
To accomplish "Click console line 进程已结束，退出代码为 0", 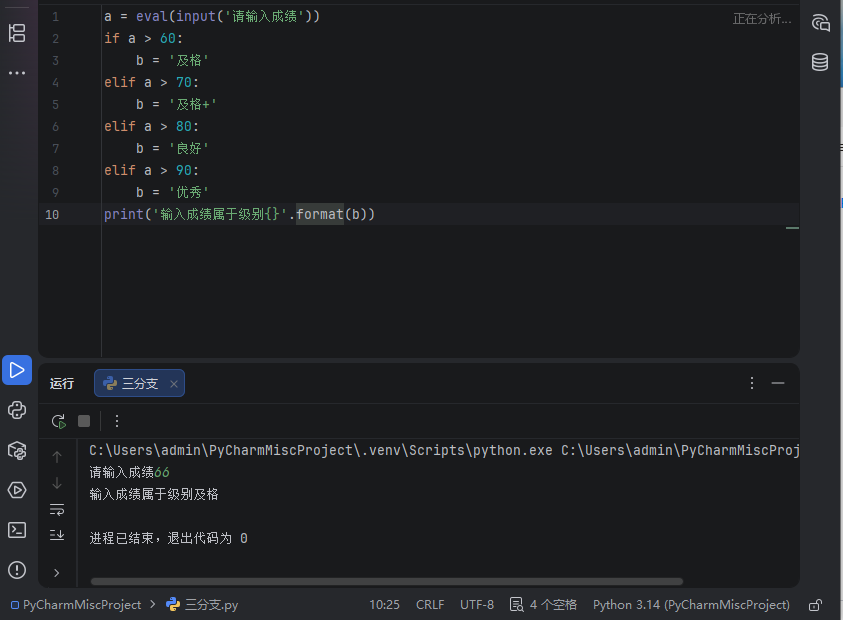I will click(x=168, y=538).
